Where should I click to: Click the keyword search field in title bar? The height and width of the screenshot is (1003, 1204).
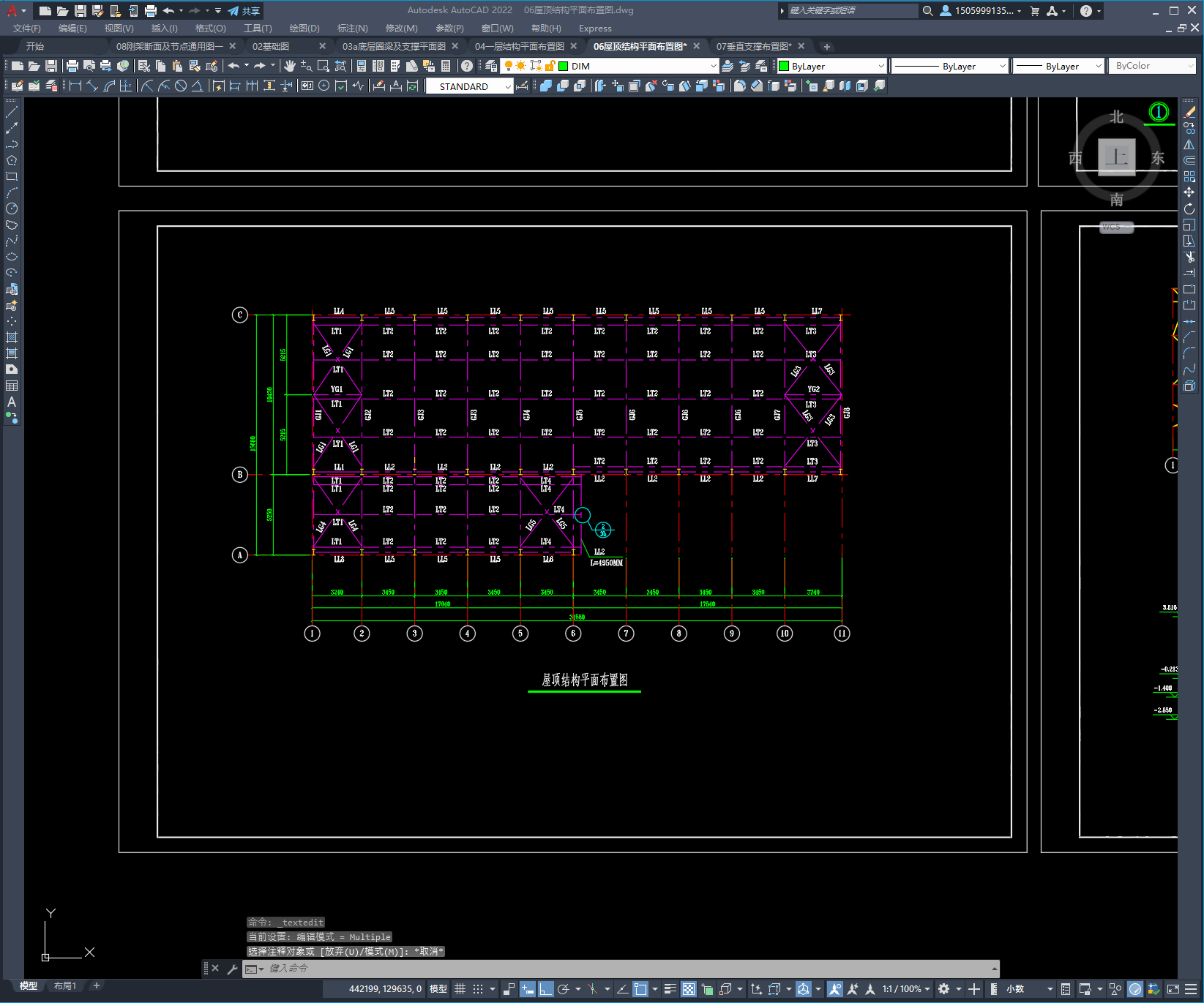(x=852, y=11)
